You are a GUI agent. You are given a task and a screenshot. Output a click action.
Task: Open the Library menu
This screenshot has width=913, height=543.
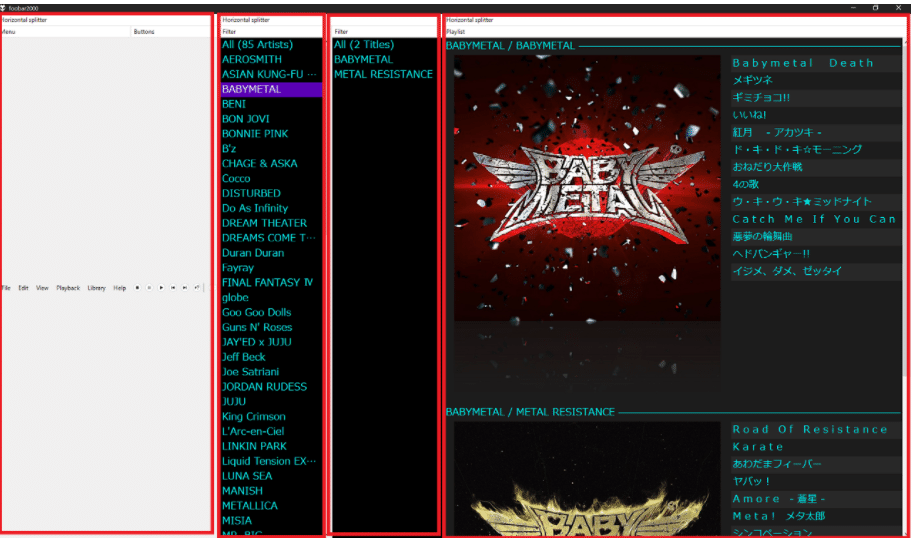[97, 288]
